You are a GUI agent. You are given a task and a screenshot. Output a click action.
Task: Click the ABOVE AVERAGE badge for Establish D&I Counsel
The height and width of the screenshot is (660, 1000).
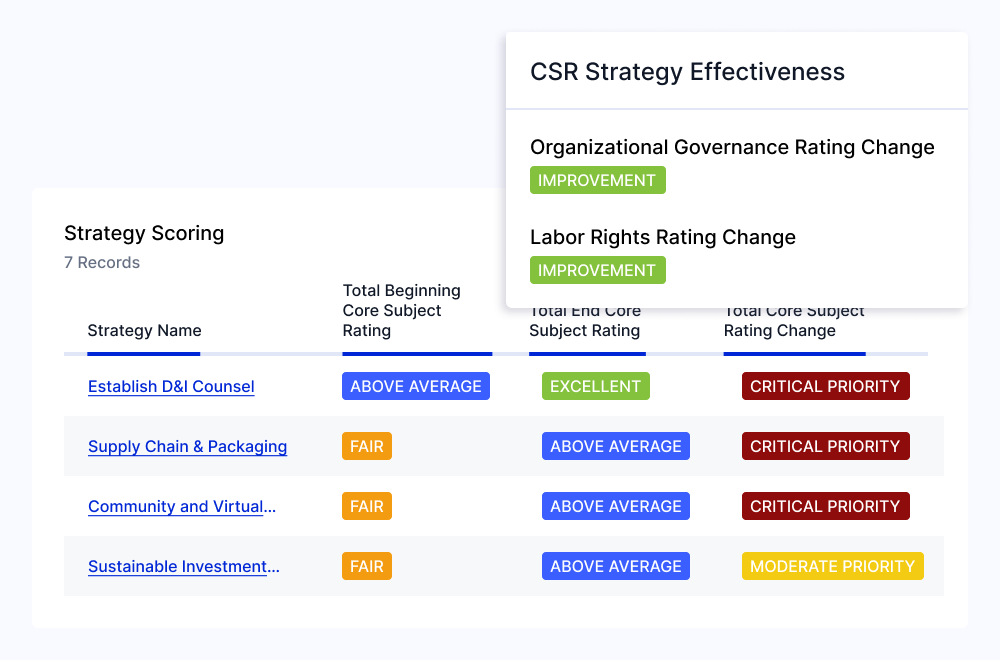click(416, 386)
